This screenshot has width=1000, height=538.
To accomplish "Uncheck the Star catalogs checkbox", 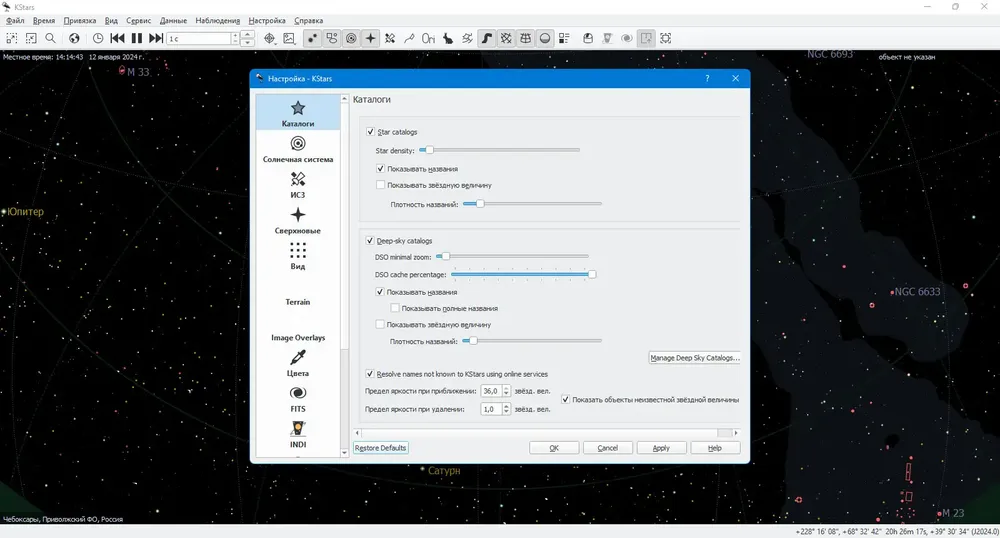I will pos(371,132).
